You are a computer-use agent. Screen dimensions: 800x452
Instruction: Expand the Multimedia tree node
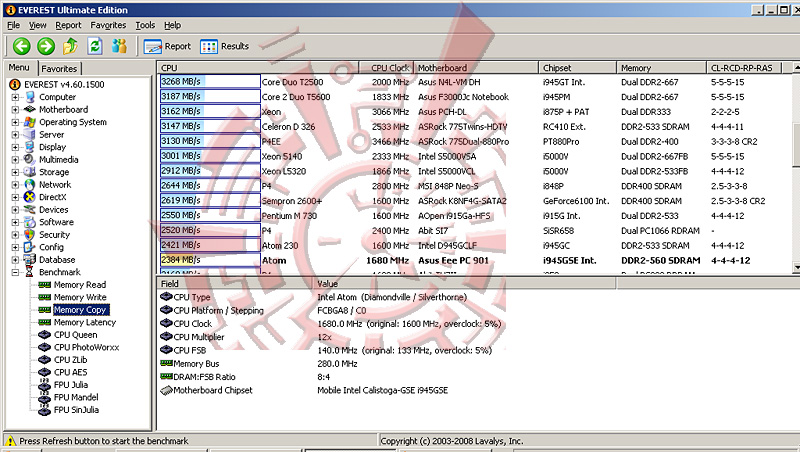tap(15, 160)
